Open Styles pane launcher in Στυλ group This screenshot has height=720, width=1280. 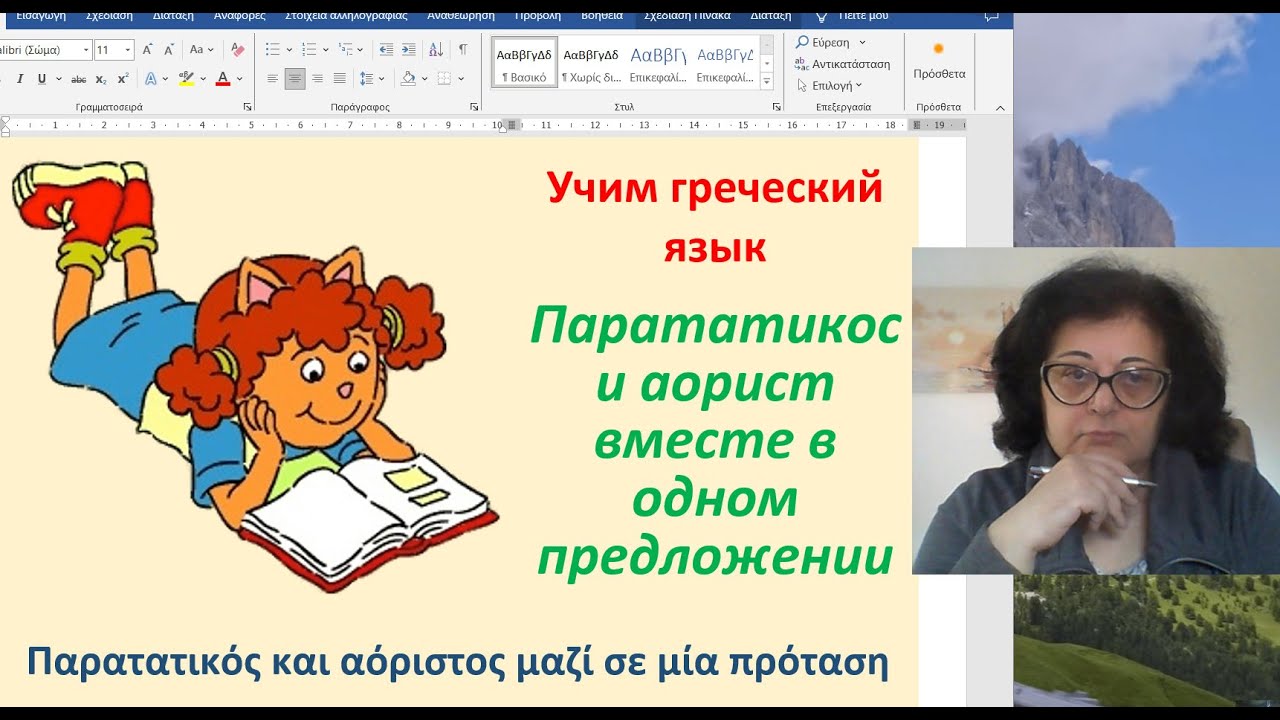[x=776, y=106]
